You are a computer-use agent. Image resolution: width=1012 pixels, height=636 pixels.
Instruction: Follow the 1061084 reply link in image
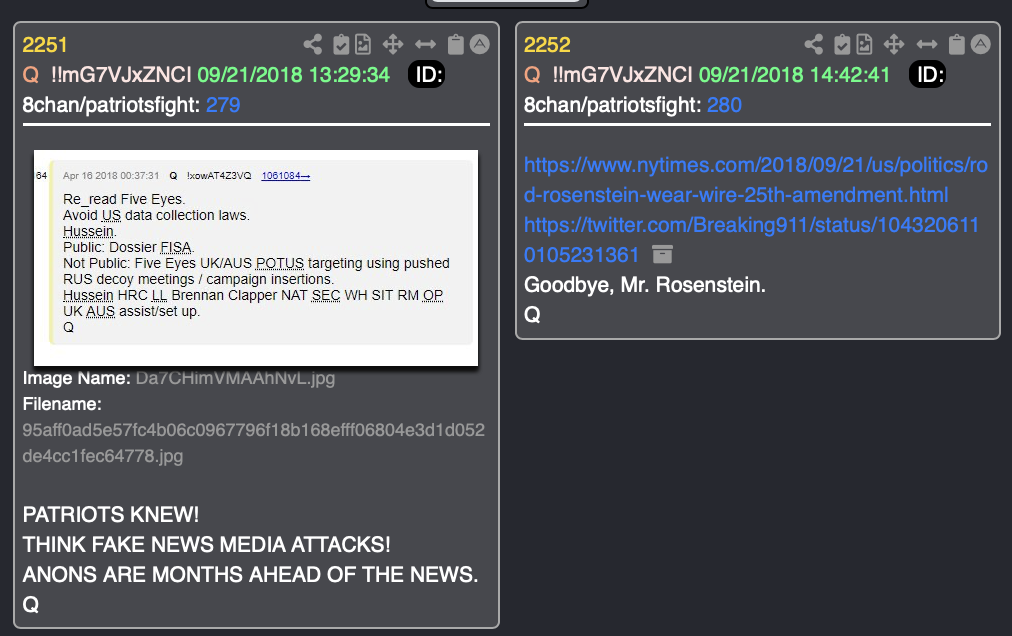coord(285,176)
